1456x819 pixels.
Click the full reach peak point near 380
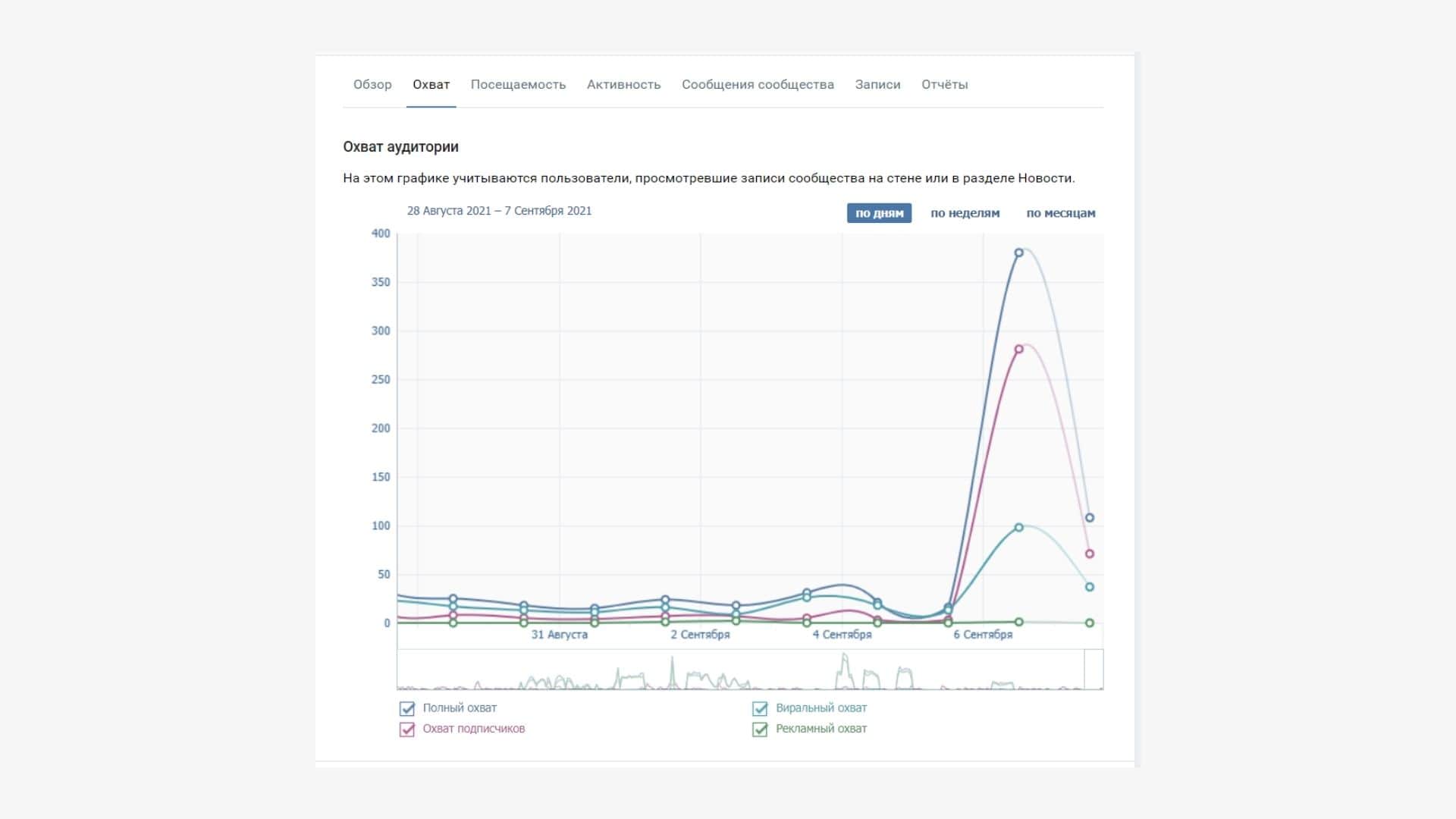(x=1018, y=253)
